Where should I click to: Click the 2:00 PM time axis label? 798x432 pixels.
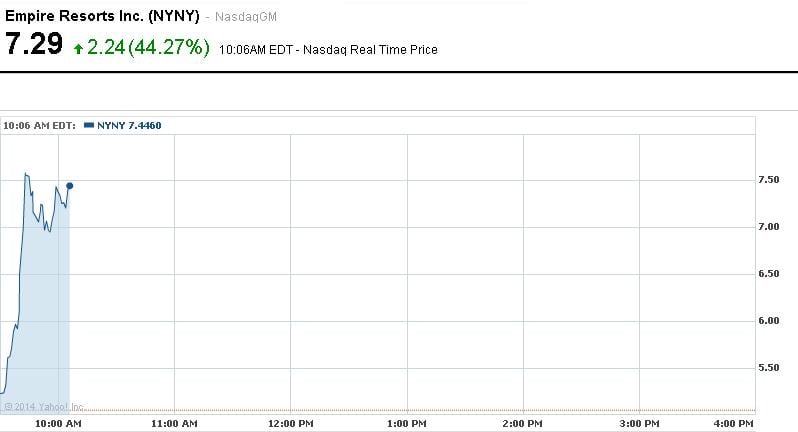[523, 424]
